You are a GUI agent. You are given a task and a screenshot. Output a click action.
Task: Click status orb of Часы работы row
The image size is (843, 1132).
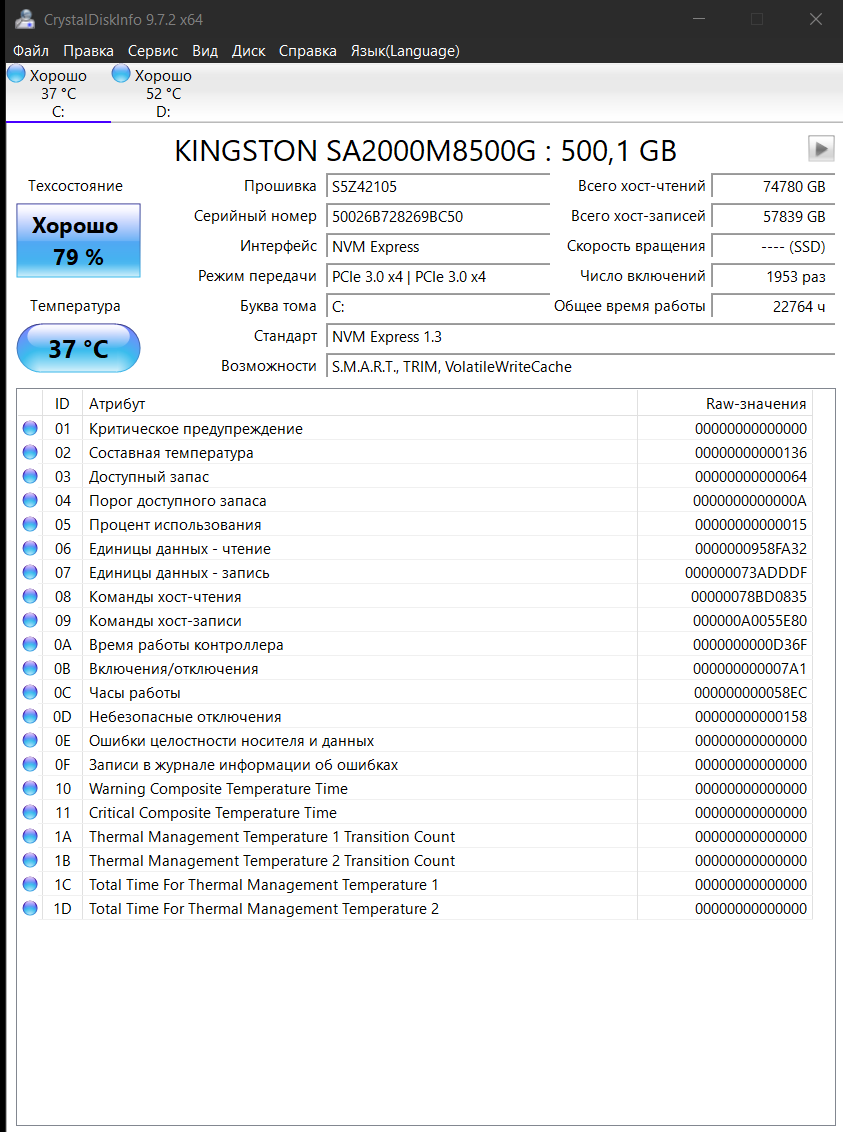coord(30,692)
